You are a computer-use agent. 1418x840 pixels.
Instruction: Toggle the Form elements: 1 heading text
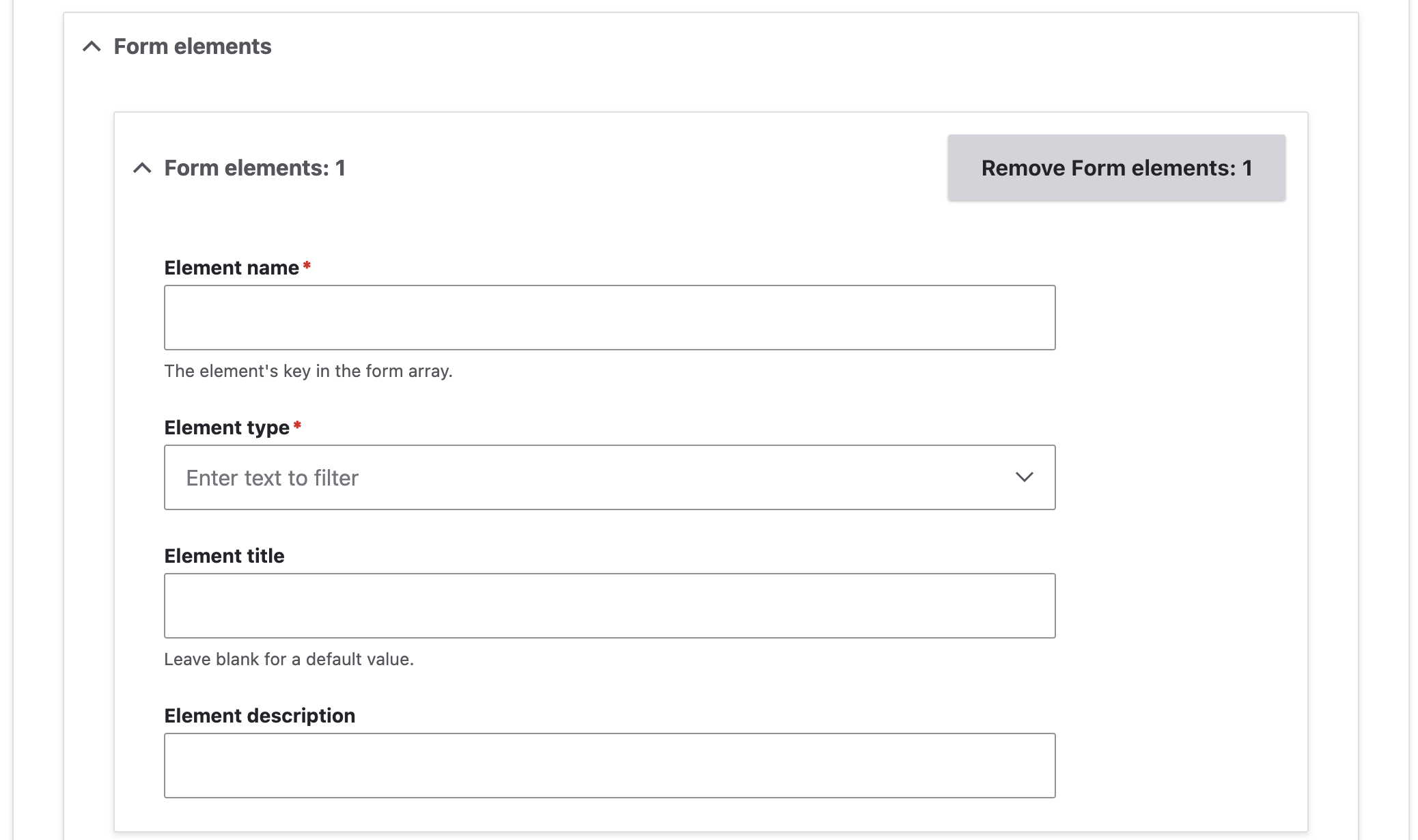pos(254,168)
